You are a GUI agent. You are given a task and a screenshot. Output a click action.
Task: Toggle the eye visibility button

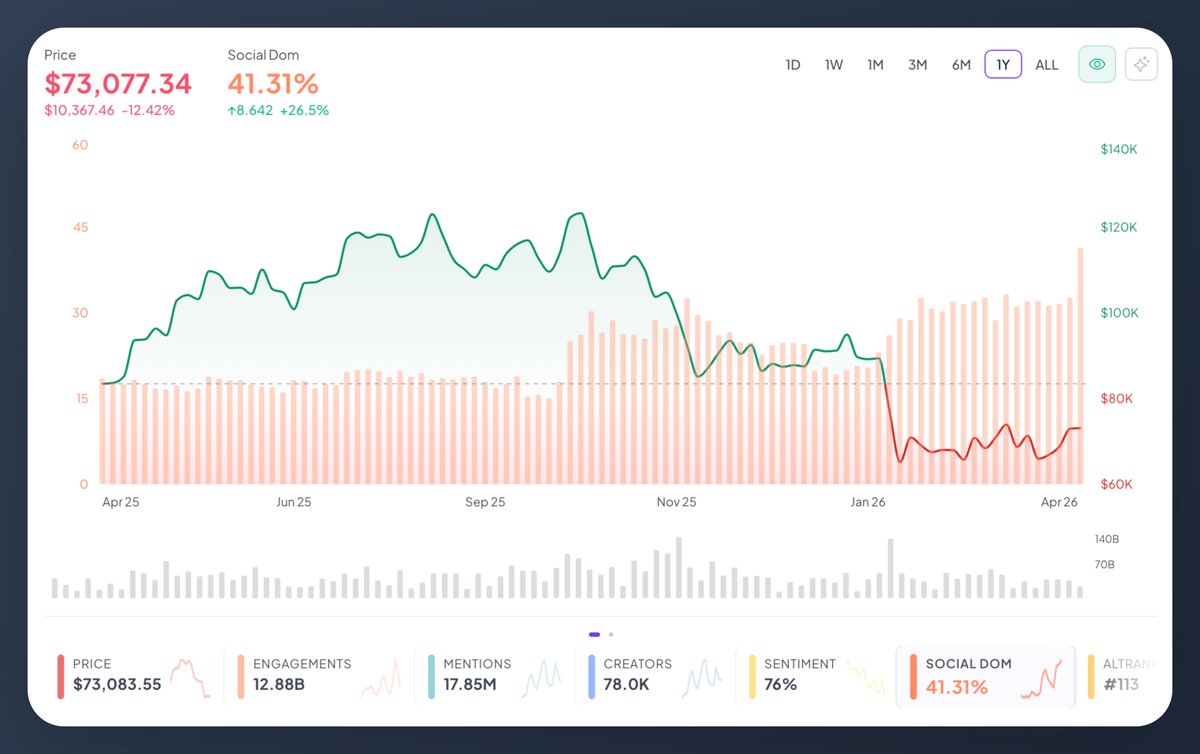click(x=1097, y=64)
